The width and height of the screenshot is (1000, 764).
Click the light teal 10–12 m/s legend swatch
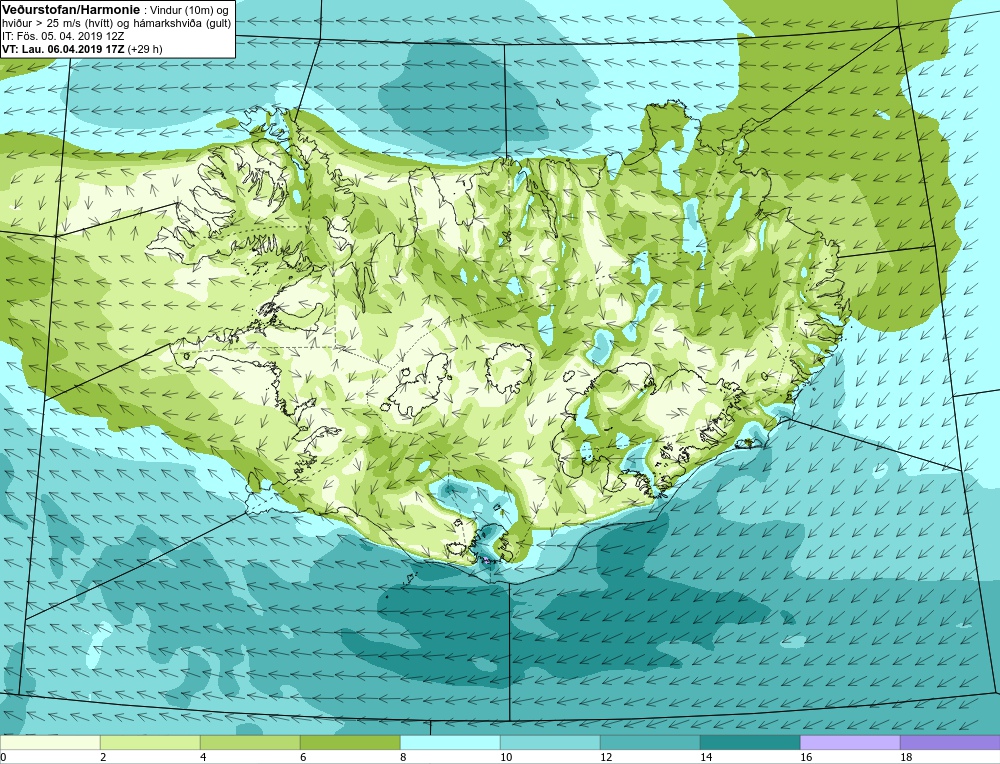(550, 742)
